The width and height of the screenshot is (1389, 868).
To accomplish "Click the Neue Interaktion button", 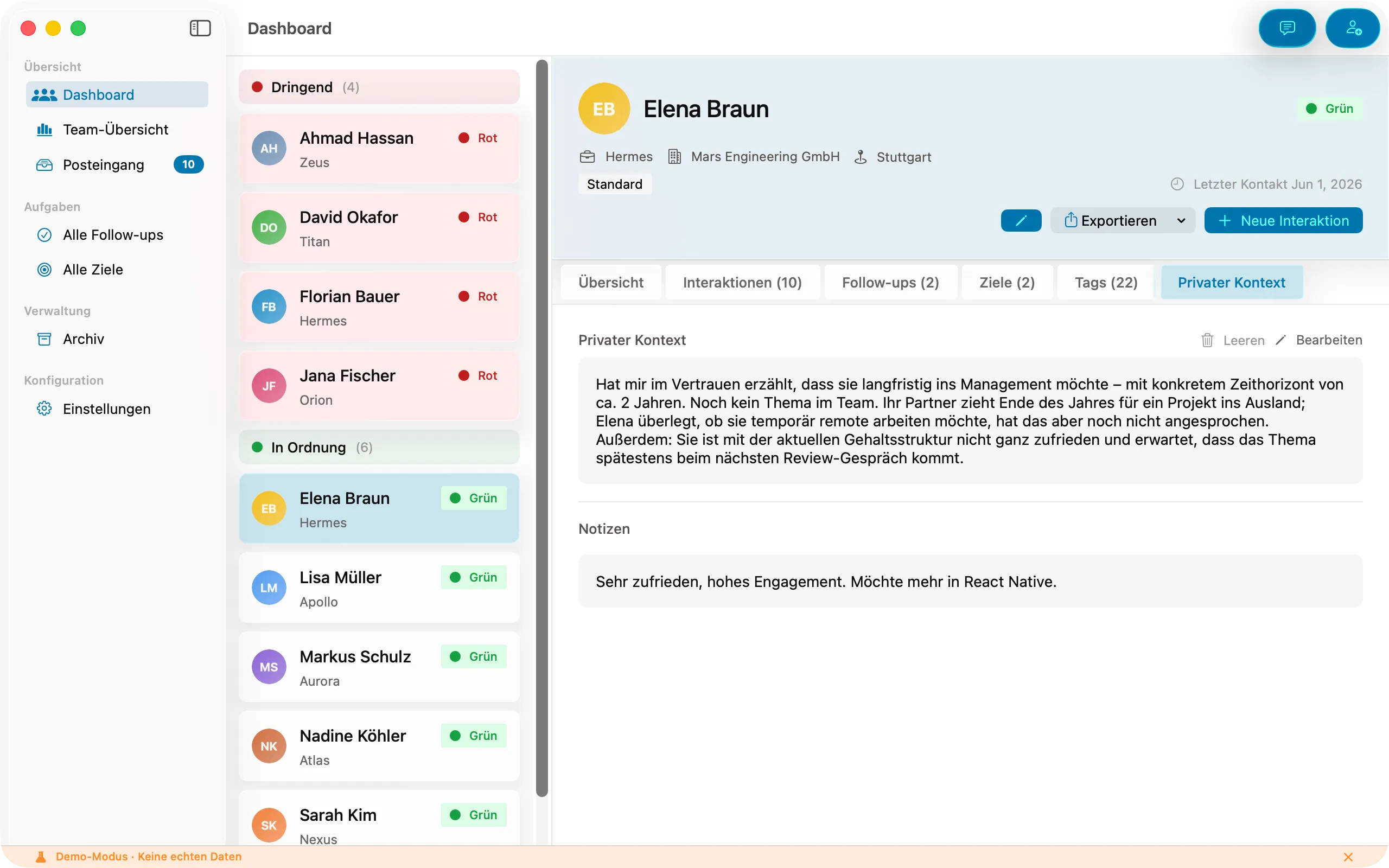I will pos(1283,220).
